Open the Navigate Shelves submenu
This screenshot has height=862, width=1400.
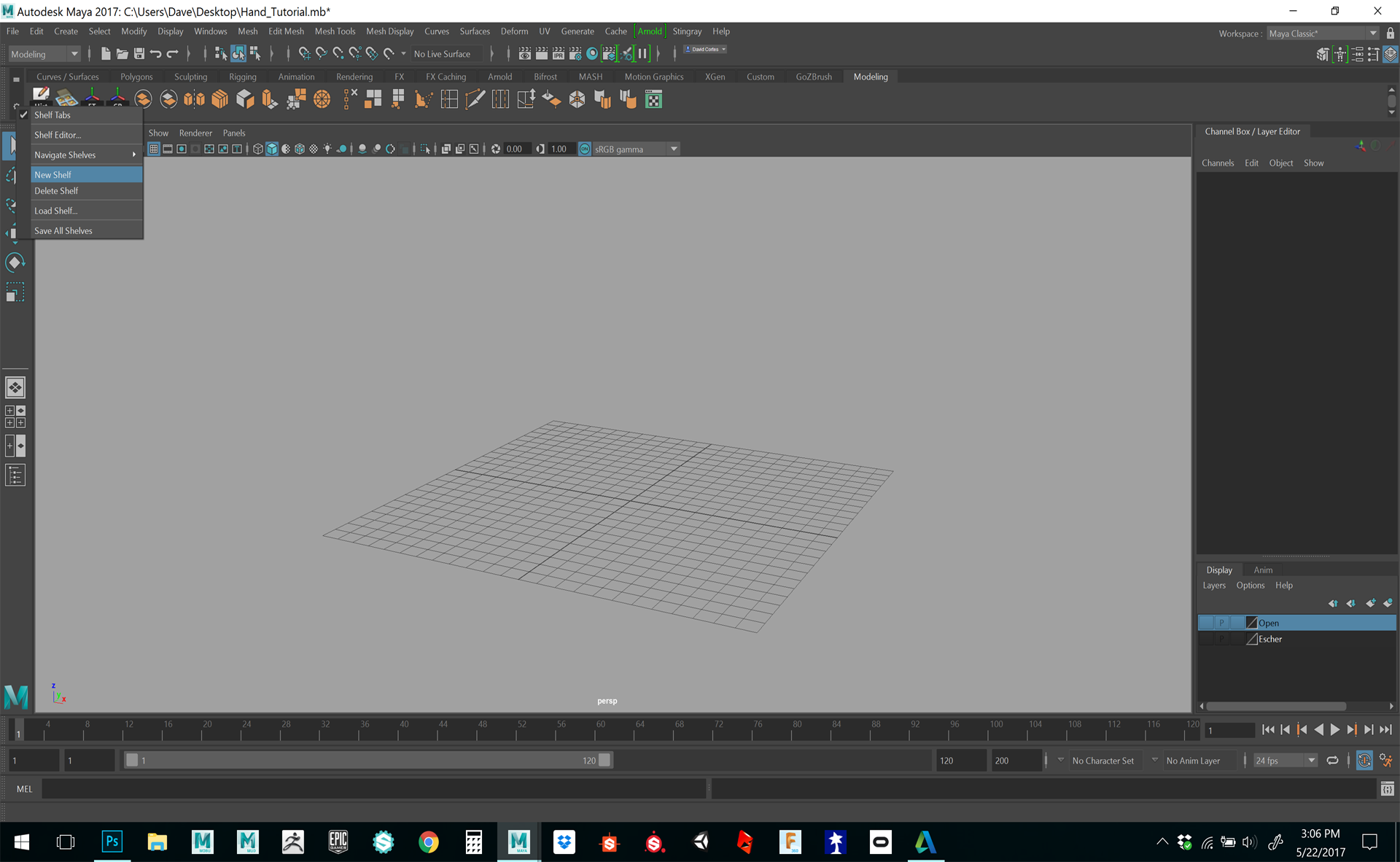66,155
